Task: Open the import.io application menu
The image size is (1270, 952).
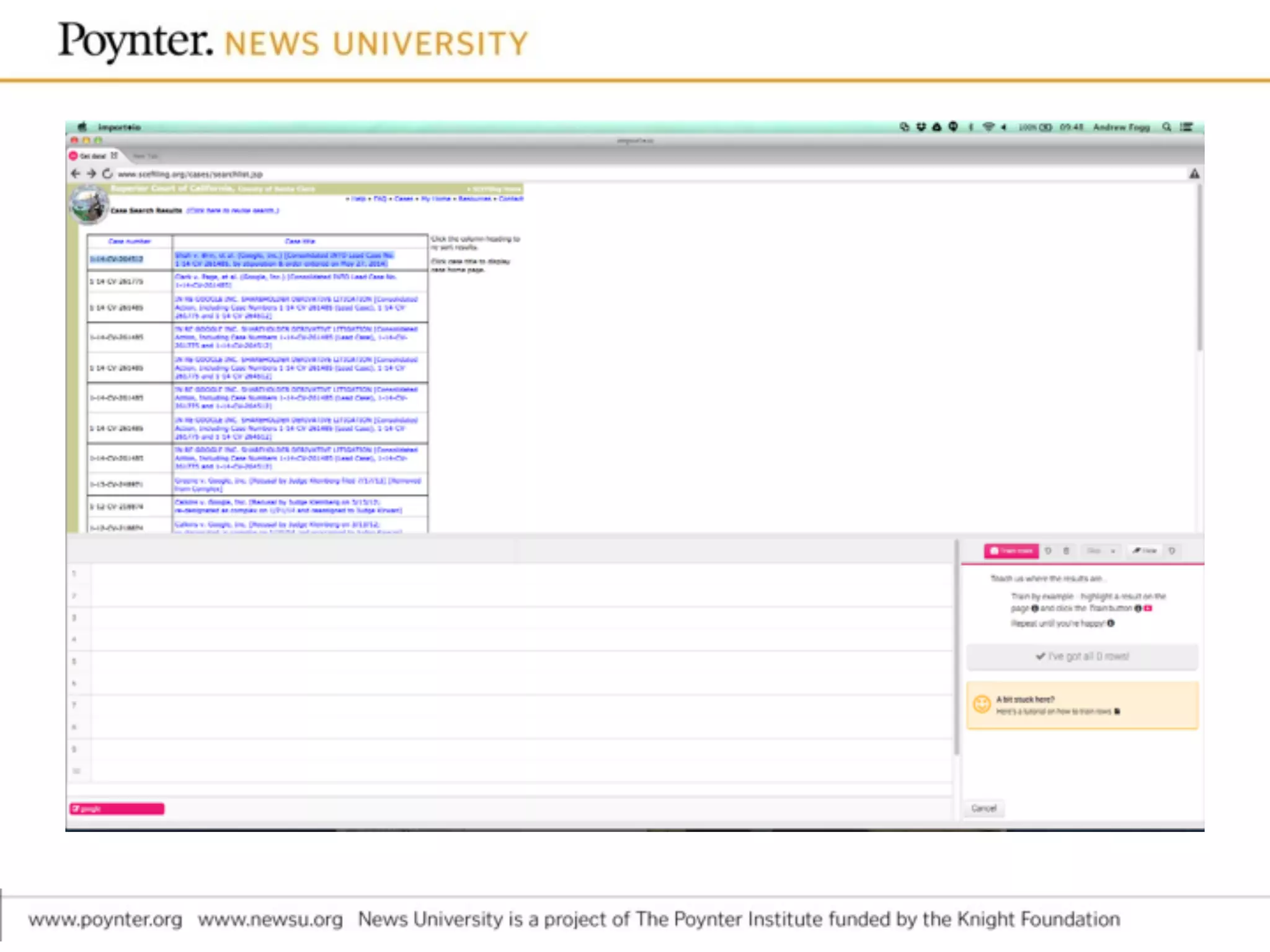Action: coord(119,127)
